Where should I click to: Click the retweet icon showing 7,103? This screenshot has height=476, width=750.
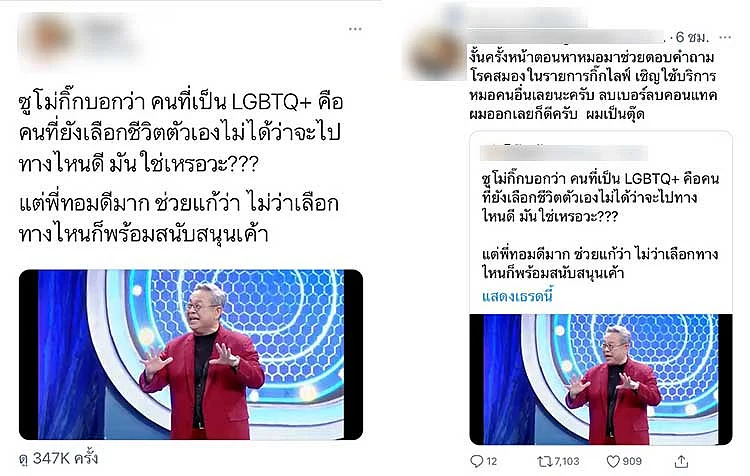[544, 461]
